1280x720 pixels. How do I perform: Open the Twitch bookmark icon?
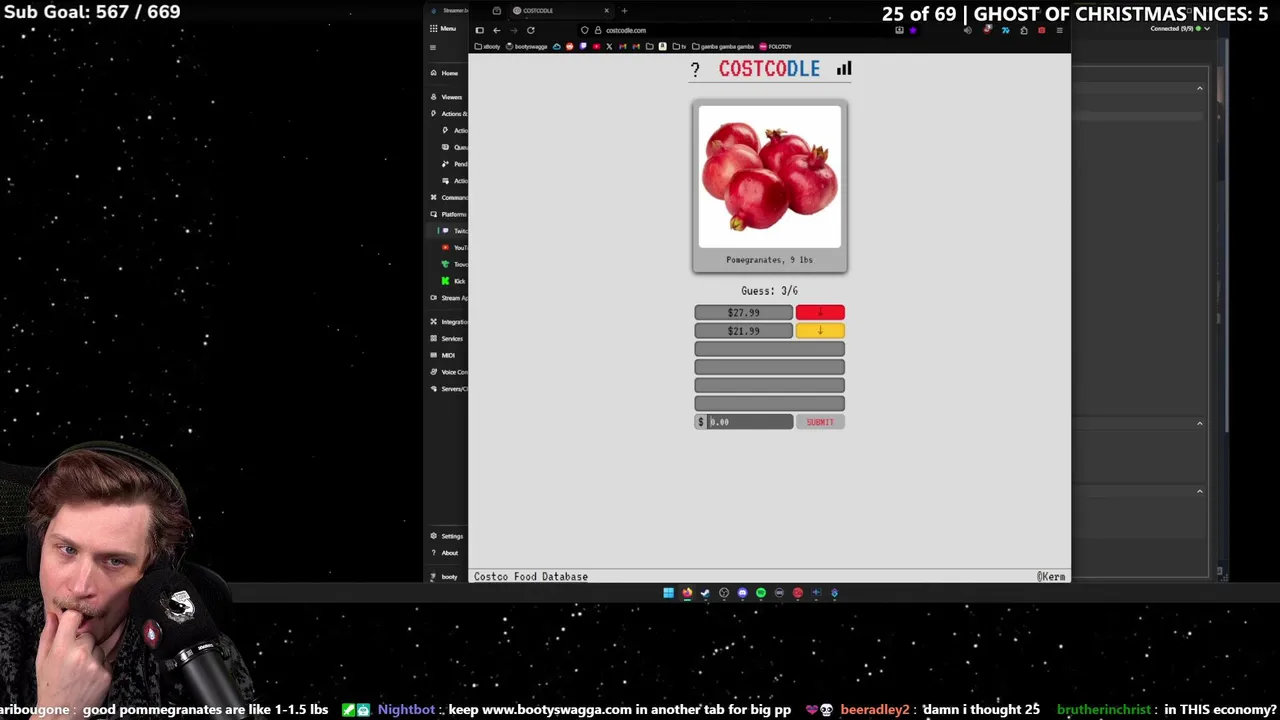click(583, 46)
